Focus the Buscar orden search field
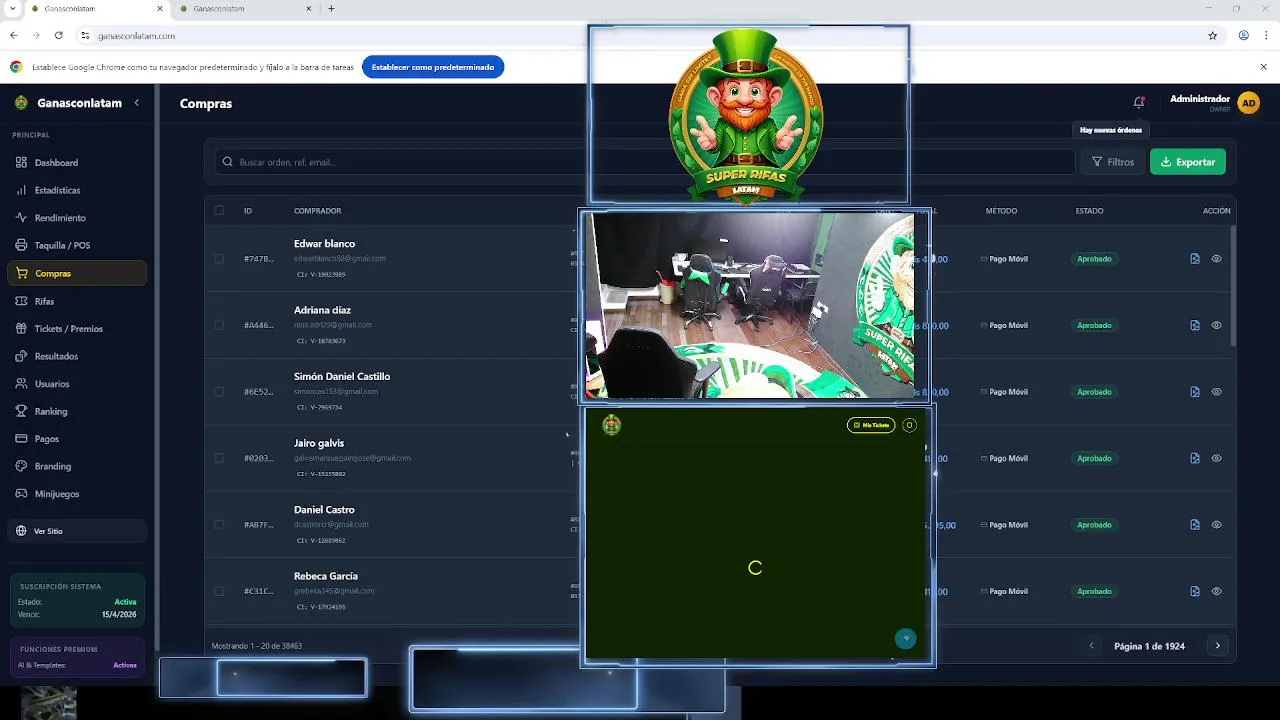This screenshot has height=720, width=1280. (645, 162)
